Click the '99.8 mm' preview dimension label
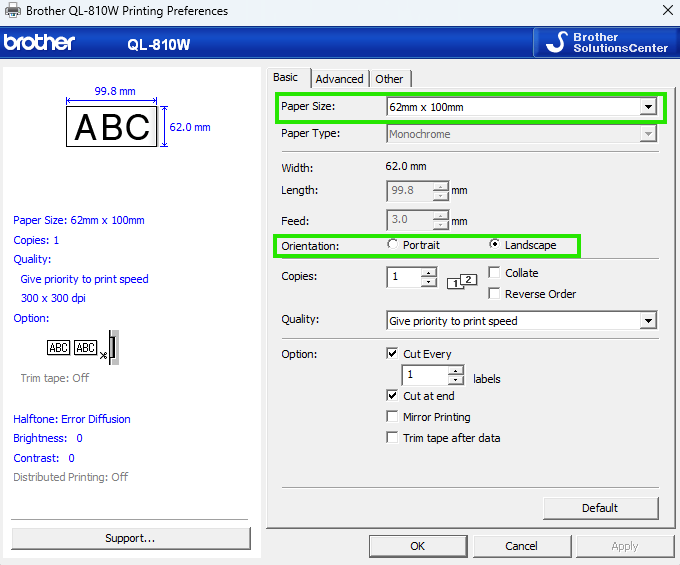 pos(115,91)
